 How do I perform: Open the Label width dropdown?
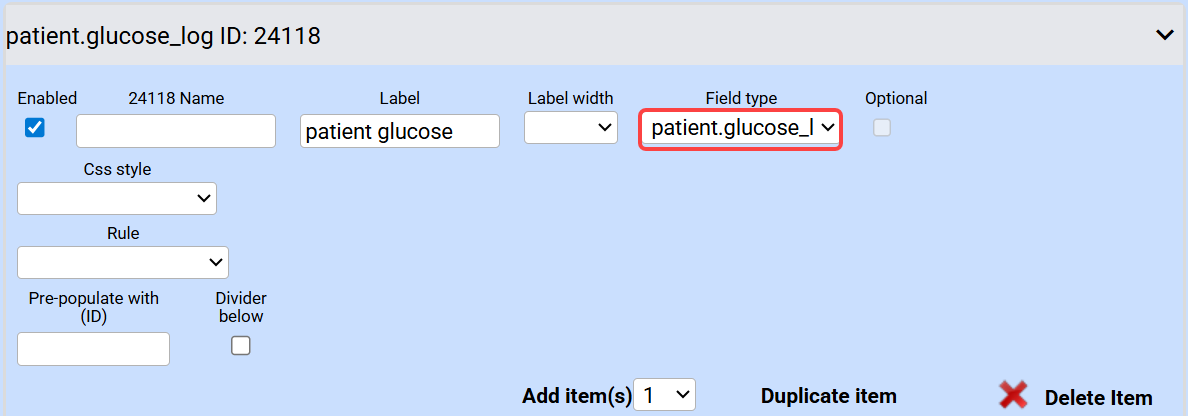(x=571, y=127)
